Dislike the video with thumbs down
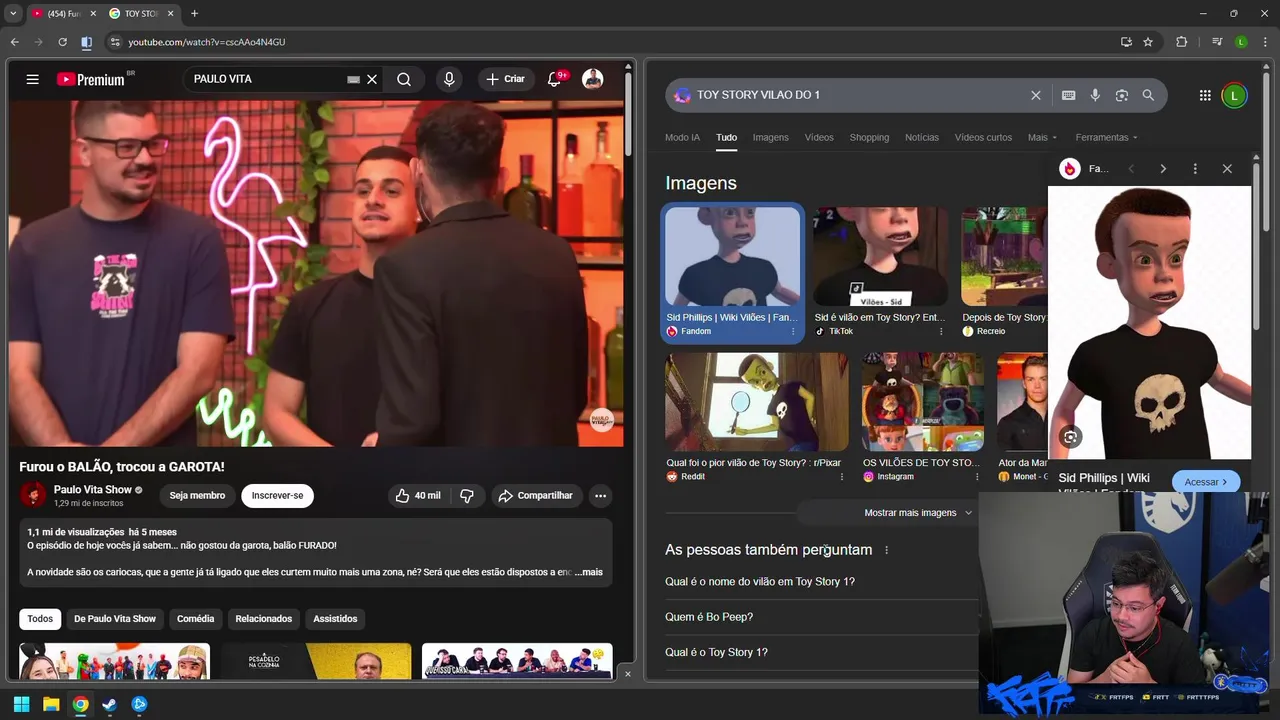The height and width of the screenshot is (720, 1280). click(x=467, y=495)
